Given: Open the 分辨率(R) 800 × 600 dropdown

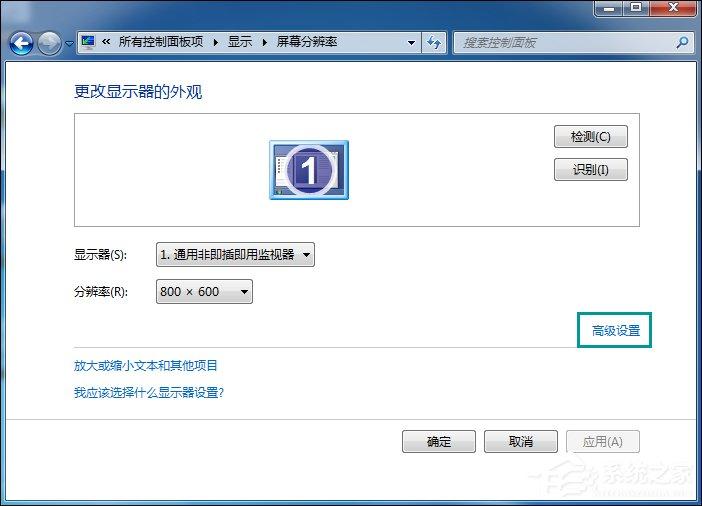Looking at the screenshot, I should [205, 292].
